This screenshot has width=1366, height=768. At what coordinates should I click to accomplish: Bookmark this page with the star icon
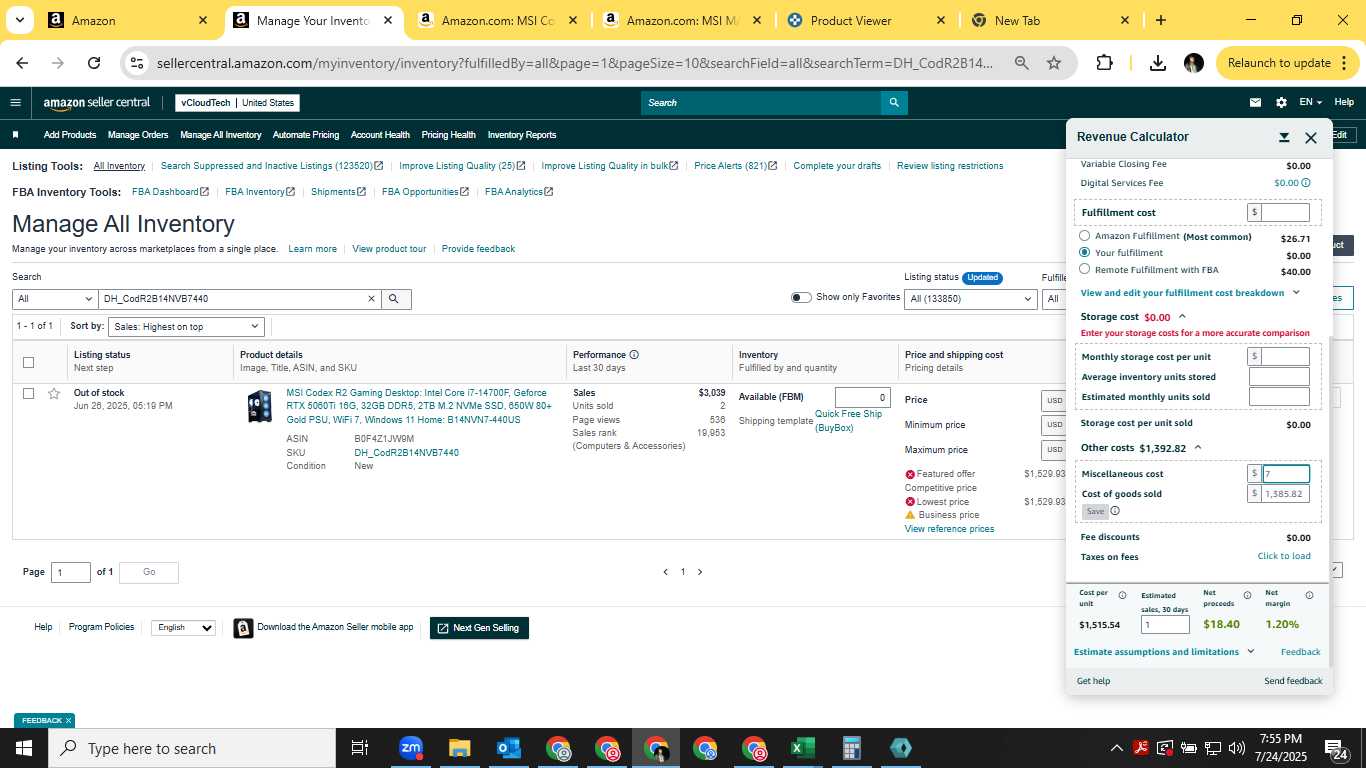1054,63
